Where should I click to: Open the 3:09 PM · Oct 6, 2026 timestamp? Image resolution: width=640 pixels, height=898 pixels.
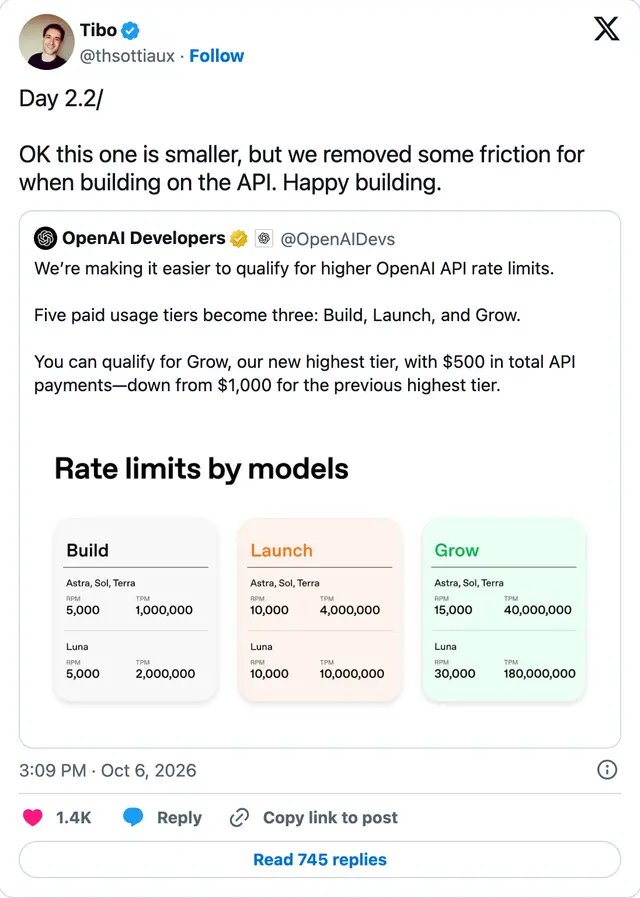(108, 770)
